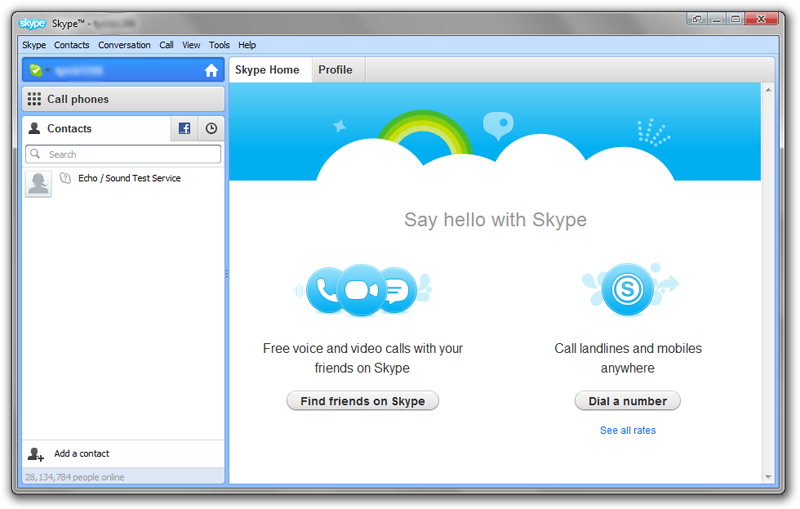This screenshot has height=509, width=800.
Task: Click the dial pad grid icon
Action: (x=34, y=99)
